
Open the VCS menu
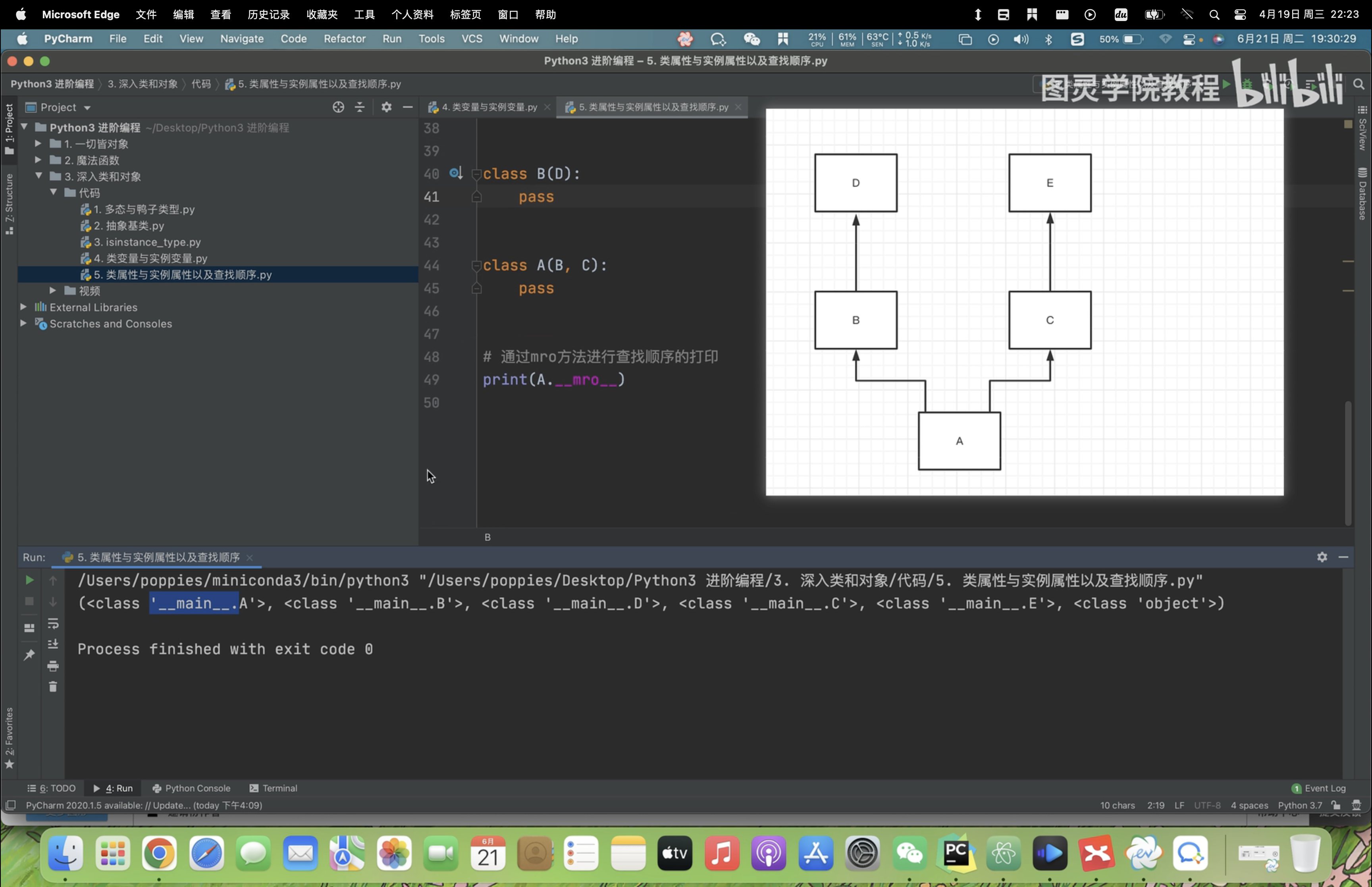472,39
